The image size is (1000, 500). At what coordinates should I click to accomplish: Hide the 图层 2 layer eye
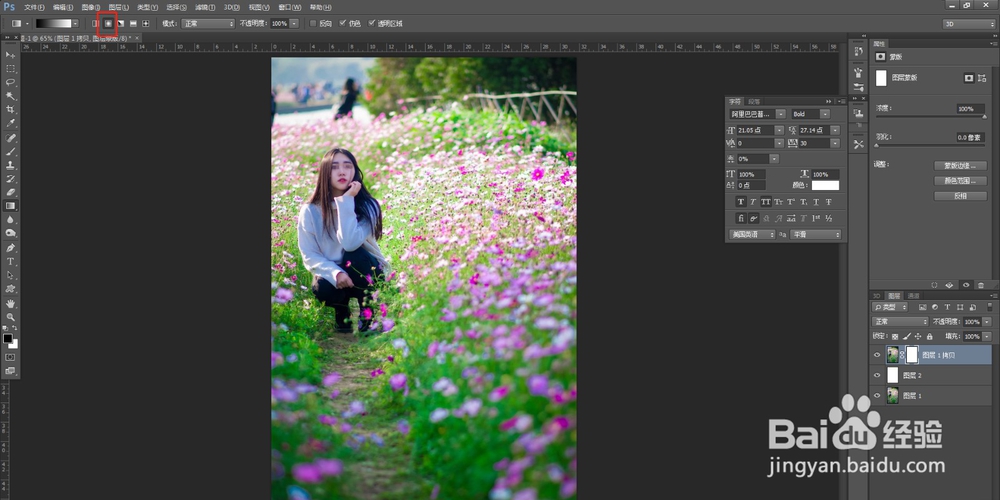(878, 375)
